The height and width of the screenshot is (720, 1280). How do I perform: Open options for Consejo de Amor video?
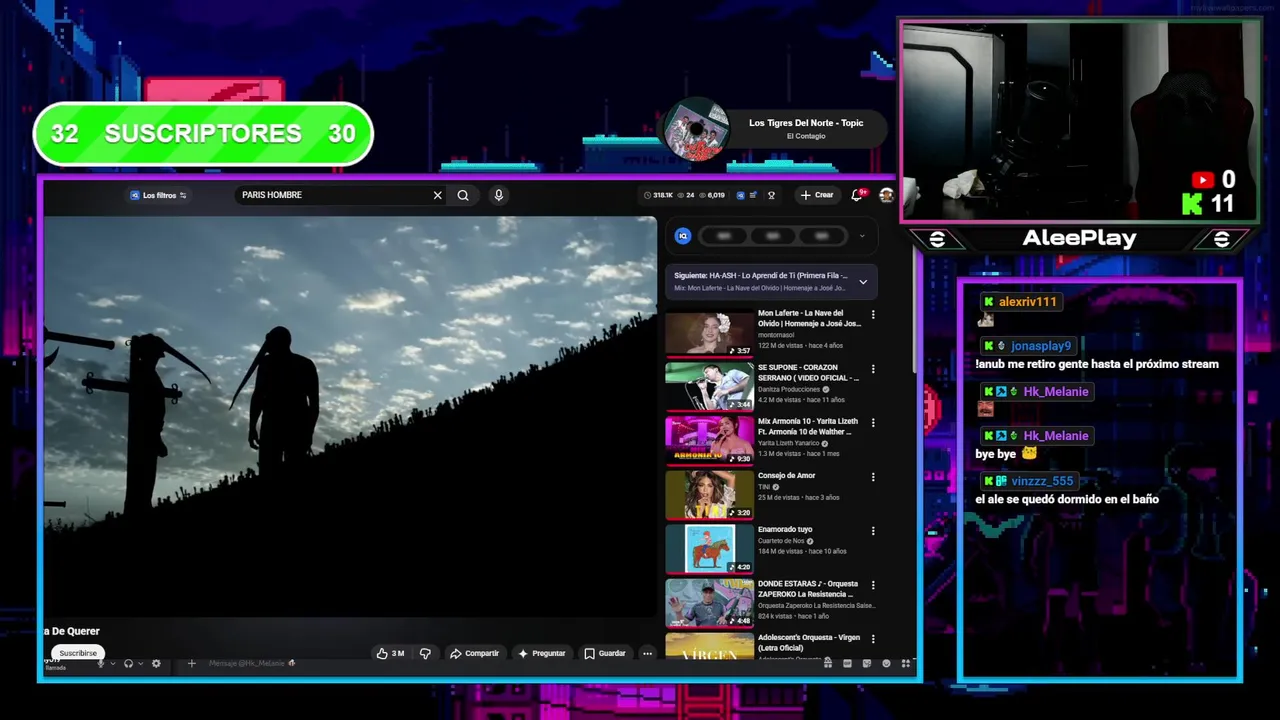tap(873, 476)
